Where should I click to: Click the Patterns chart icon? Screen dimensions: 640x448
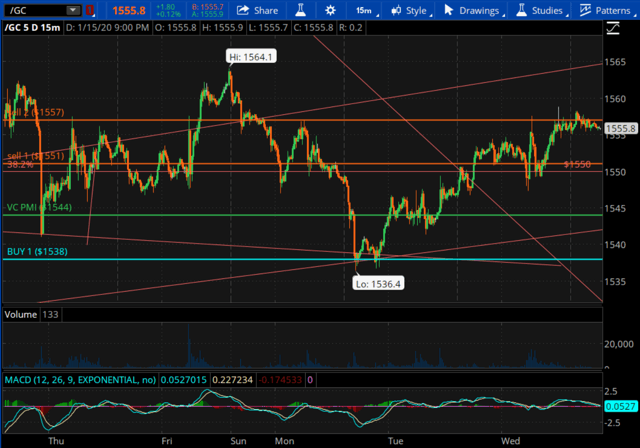[x=585, y=10]
